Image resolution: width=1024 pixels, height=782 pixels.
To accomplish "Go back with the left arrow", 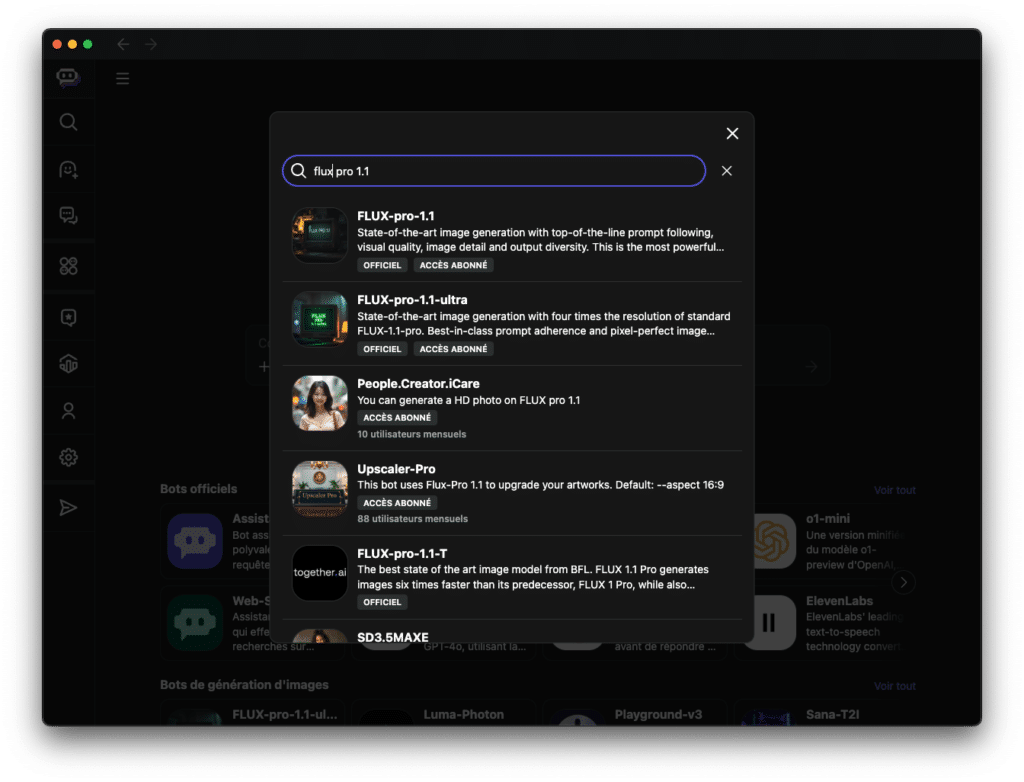I will tap(123, 44).
